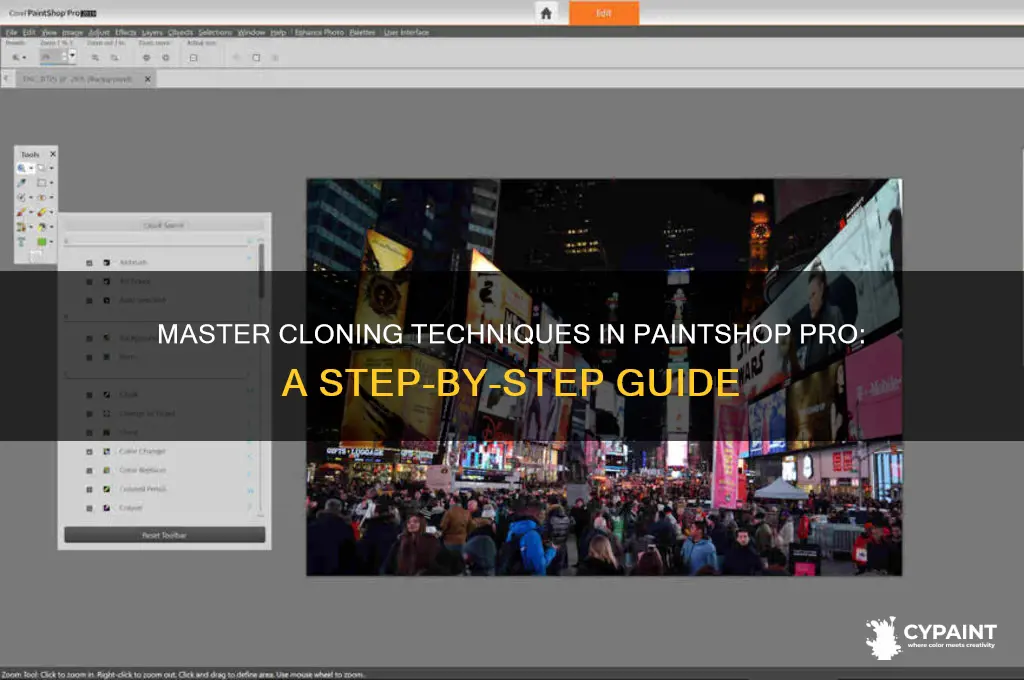1024x680 pixels.
Task: Toggle the Colored Pencil checkbox
Action: coord(89,489)
